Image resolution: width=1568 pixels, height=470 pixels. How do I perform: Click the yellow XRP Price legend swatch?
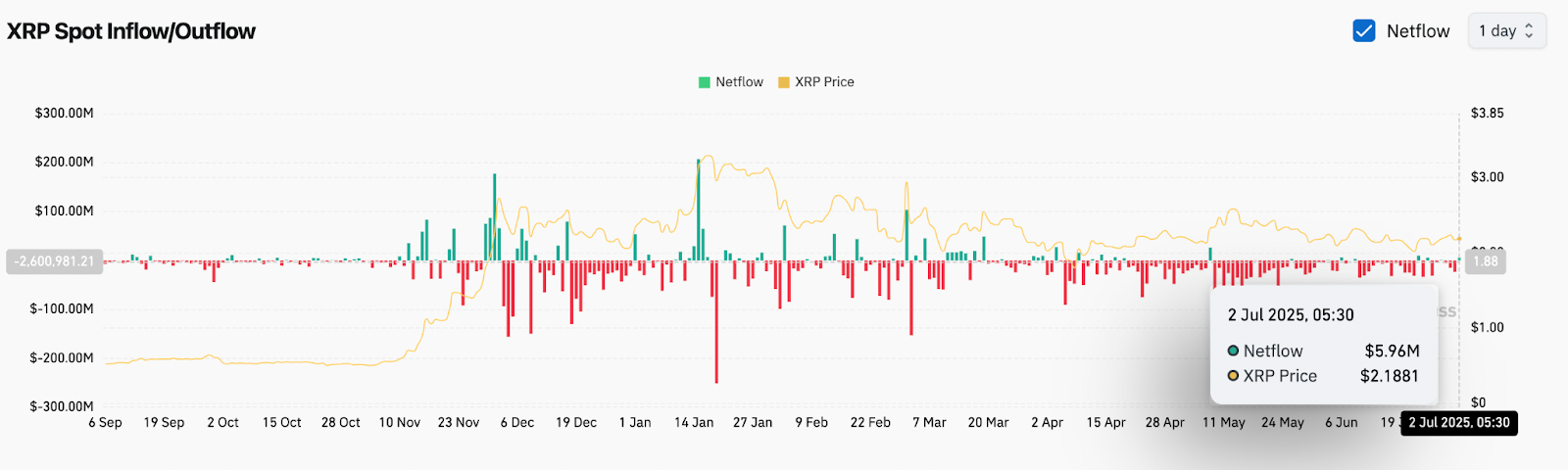783,82
